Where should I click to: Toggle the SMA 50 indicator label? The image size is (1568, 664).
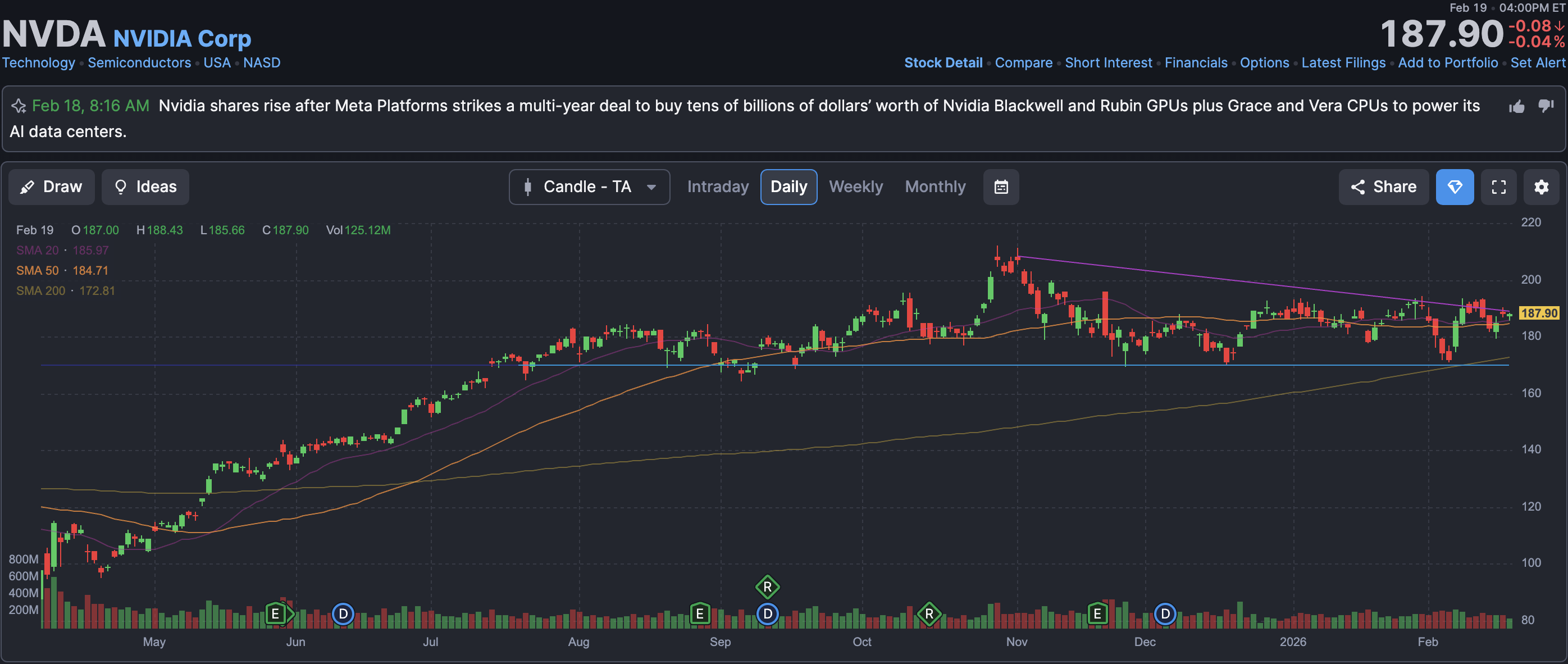click(38, 270)
